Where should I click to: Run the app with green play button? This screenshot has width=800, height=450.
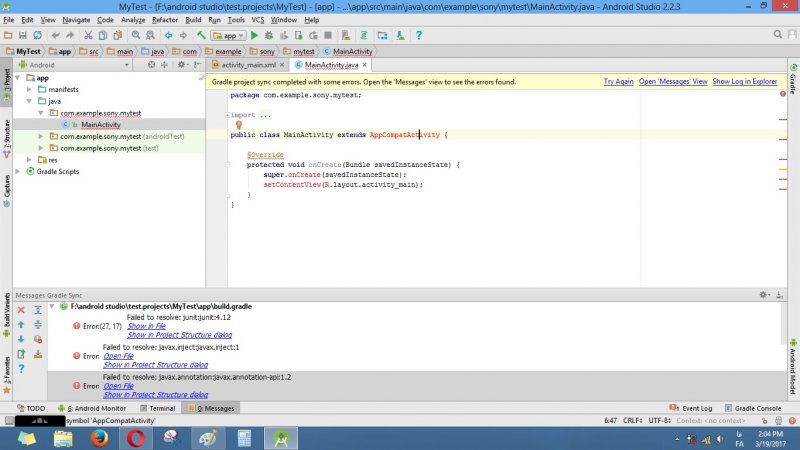[254, 35]
